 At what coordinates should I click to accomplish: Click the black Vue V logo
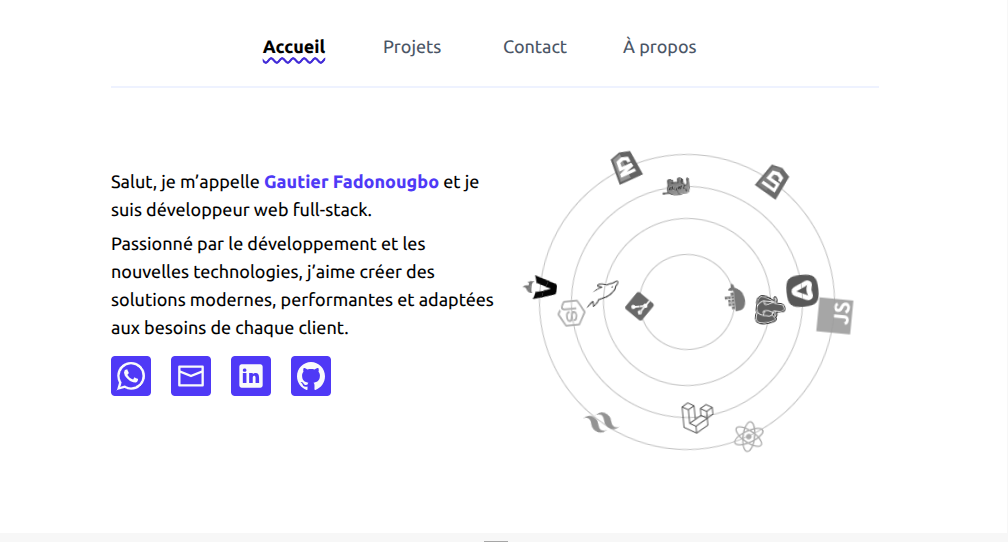pyautogui.click(x=541, y=287)
